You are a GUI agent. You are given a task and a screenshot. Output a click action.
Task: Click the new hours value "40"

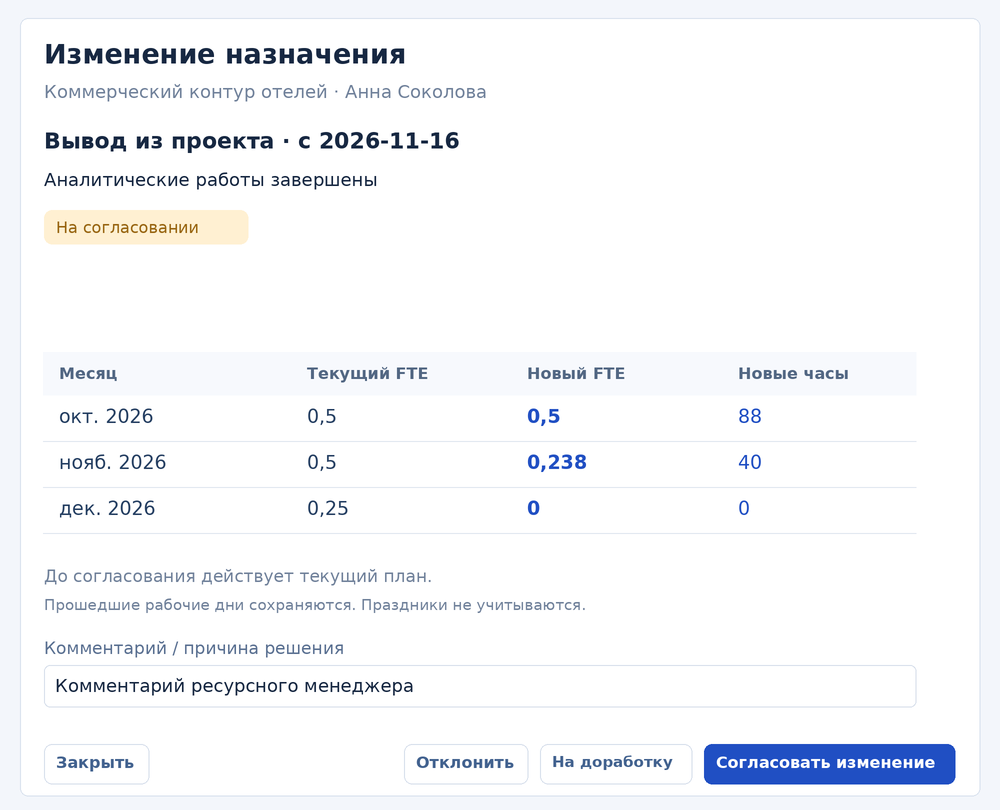point(750,462)
